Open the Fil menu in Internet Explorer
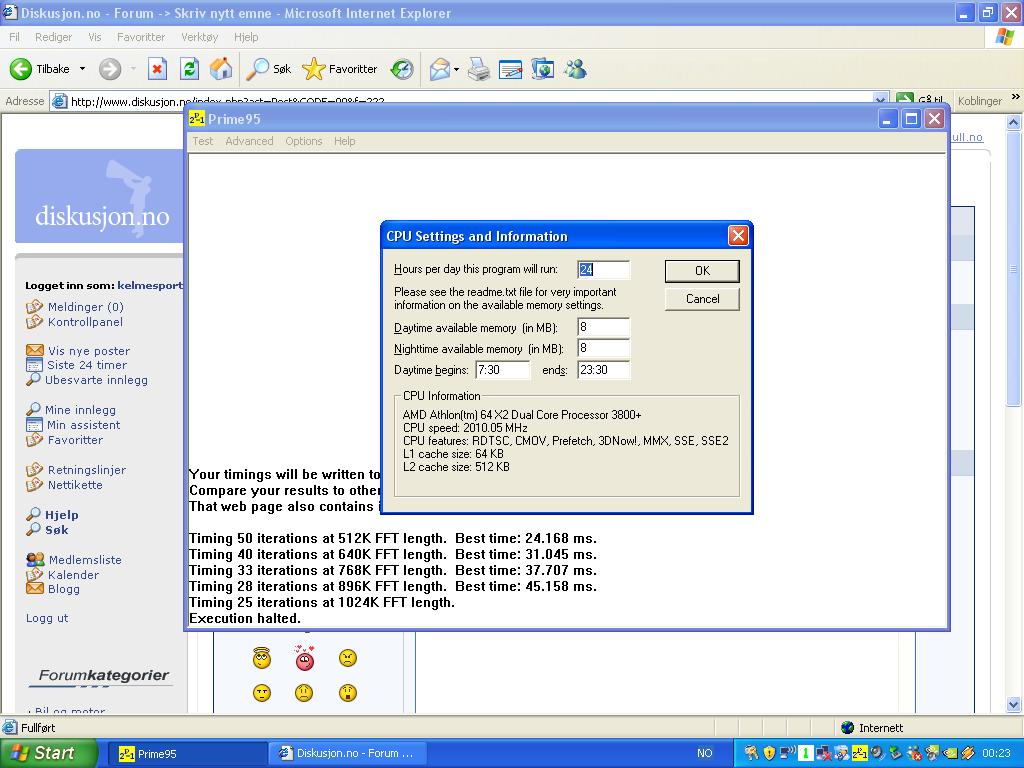Viewport: 1024px width, 768px height. click(14, 37)
